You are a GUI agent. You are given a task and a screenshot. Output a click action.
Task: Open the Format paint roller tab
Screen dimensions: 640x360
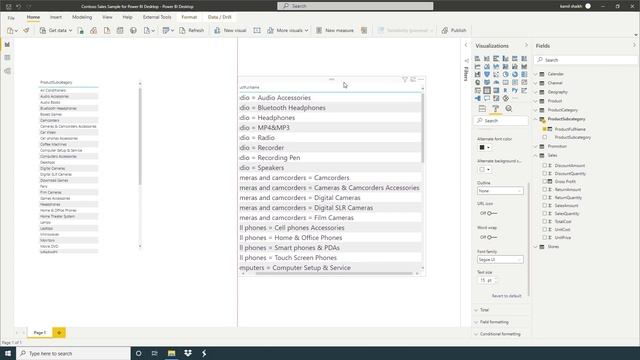coord(496,109)
